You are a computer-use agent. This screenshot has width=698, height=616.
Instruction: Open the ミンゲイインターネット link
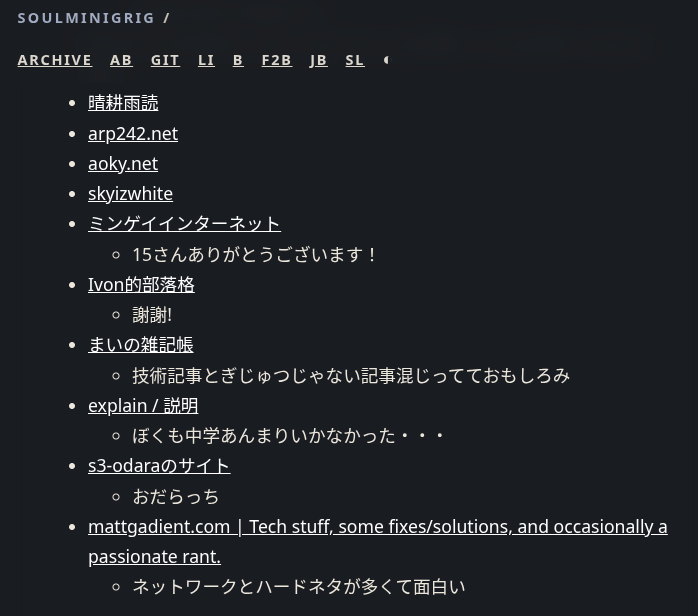(x=184, y=223)
